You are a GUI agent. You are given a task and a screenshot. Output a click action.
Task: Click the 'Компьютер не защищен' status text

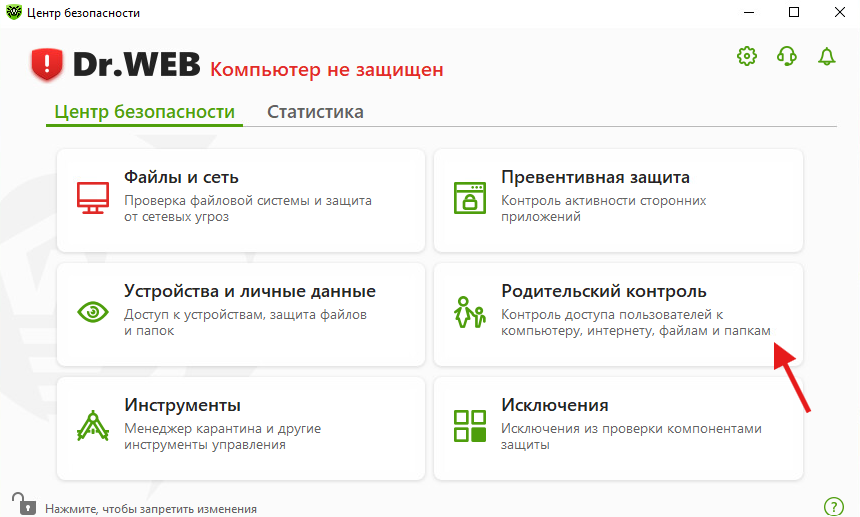pyautogui.click(x=327, y=70)
